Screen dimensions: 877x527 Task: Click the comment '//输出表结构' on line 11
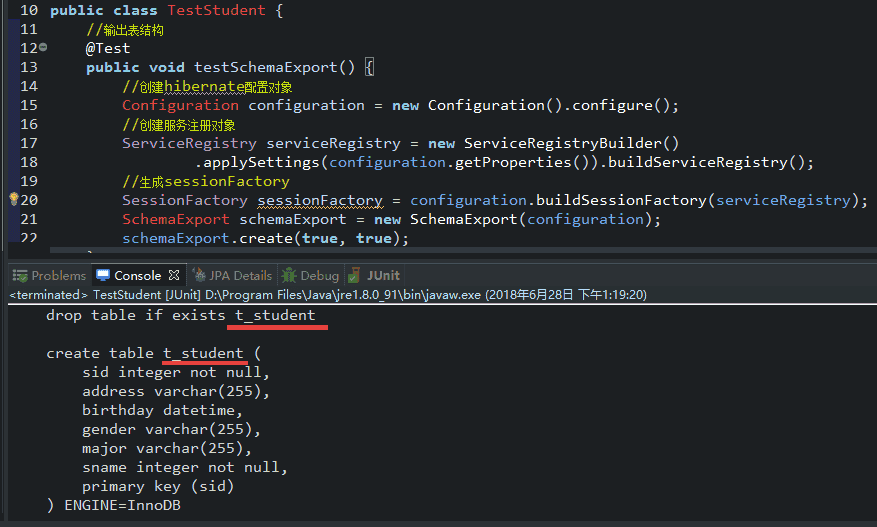point(125,30)
